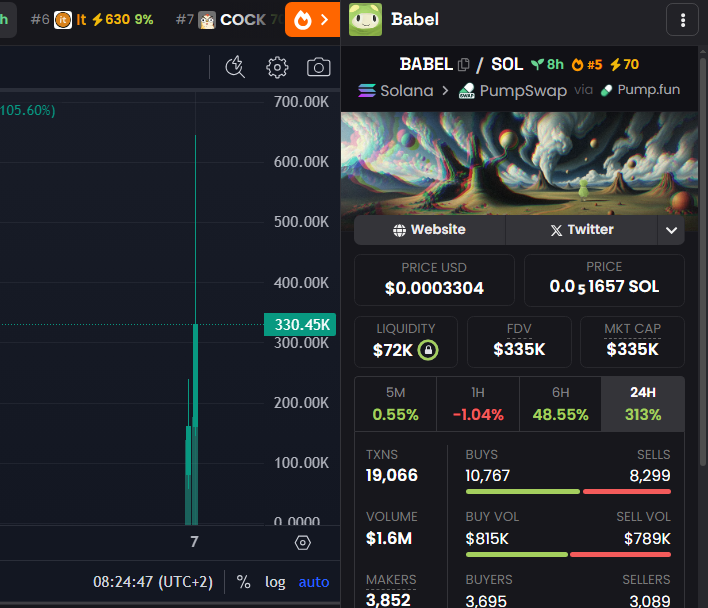The width and height of the screenshot is (708, 608).
Task: Expand more social links chevron
Action: (x=671, y=230)
